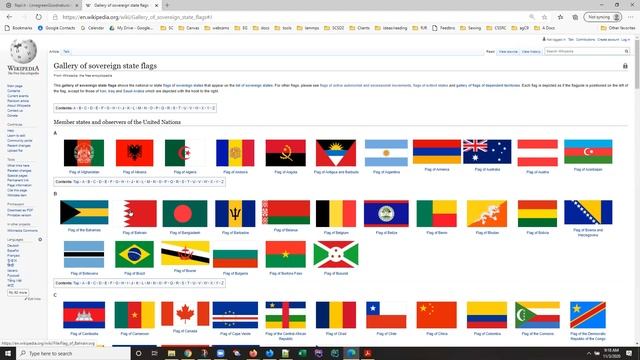
Task: Open the tools bookmarks folder
Action: tap(283, 28)
